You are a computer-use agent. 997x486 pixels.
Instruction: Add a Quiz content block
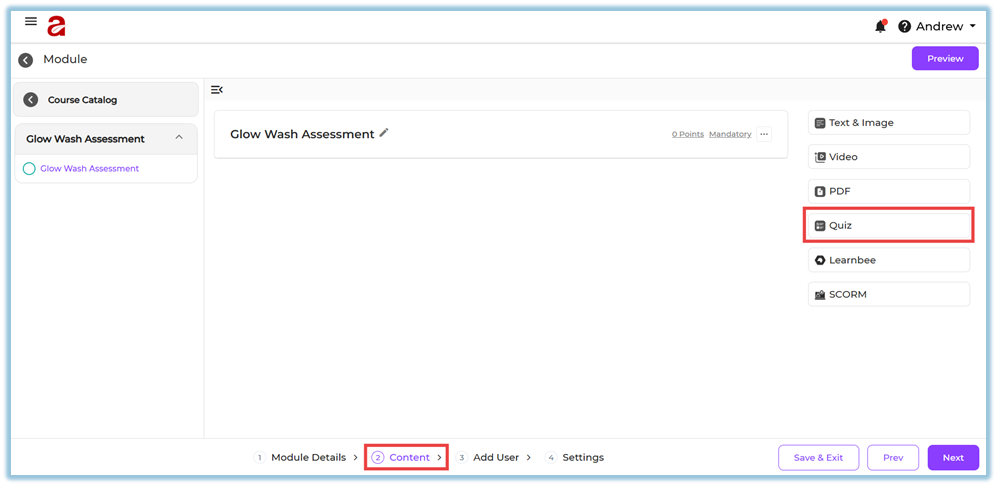(889, 226)
